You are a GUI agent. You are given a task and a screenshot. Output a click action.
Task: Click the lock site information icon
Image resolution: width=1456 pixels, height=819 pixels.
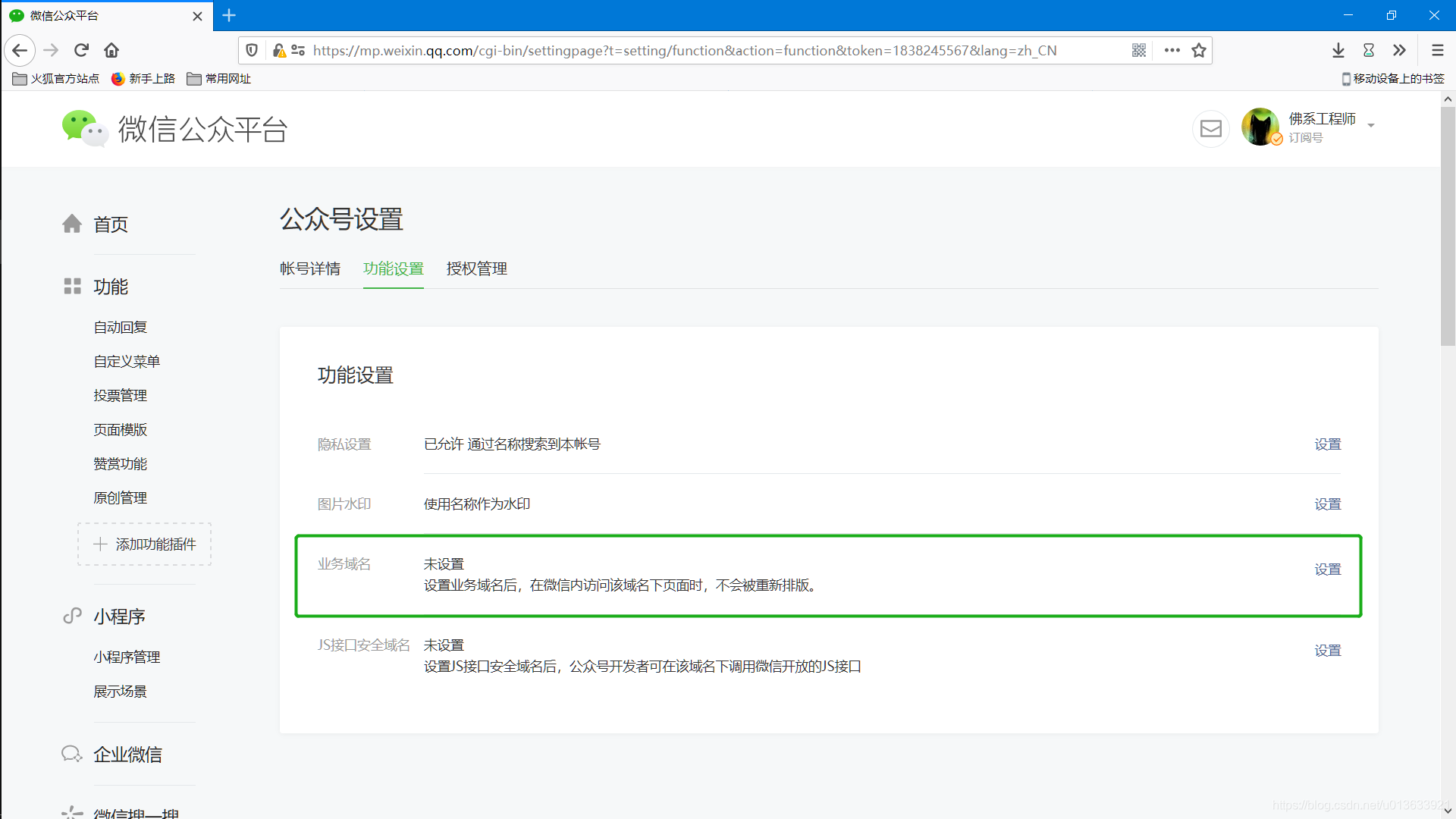[x=279, y=50]
